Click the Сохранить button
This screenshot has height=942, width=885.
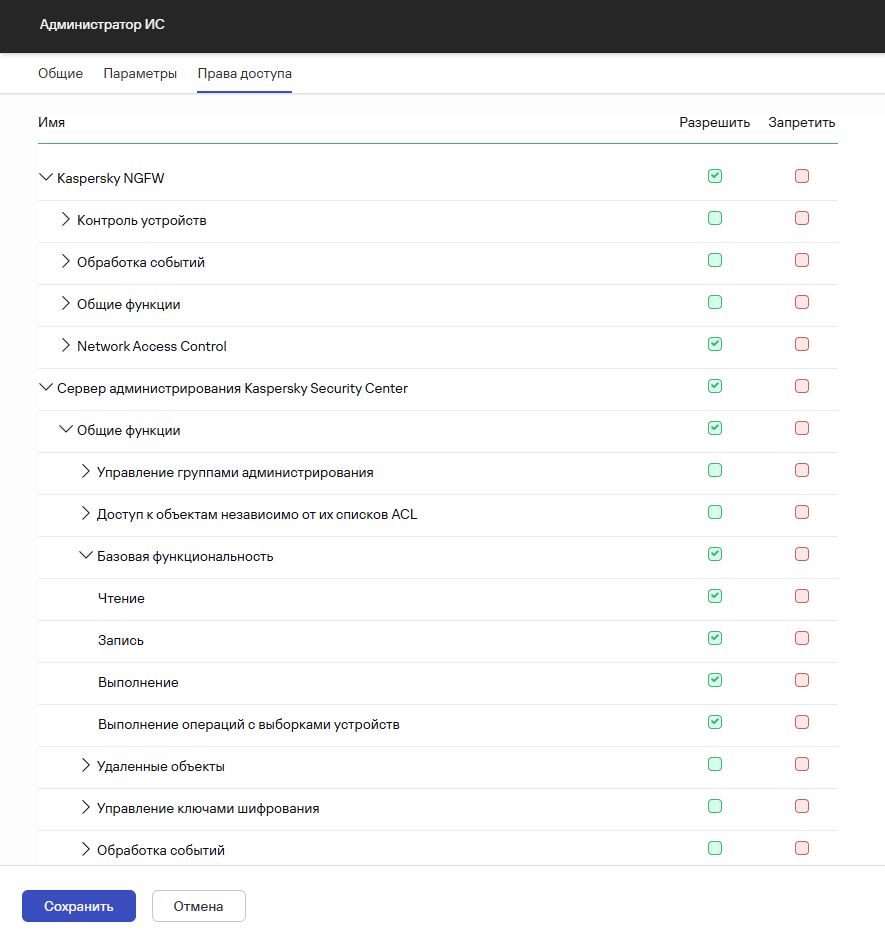[x=79, y=906]
